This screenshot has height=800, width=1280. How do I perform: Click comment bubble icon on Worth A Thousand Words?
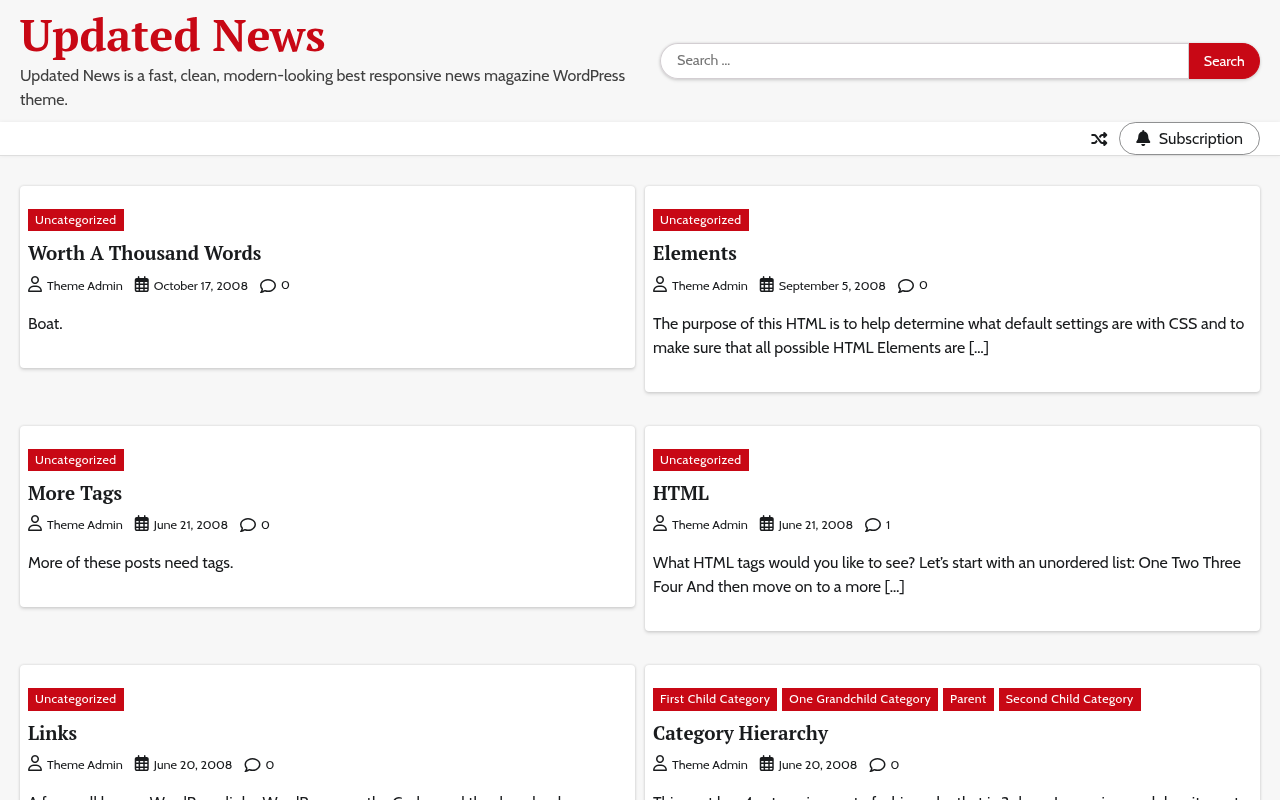(x=268, y=285)
